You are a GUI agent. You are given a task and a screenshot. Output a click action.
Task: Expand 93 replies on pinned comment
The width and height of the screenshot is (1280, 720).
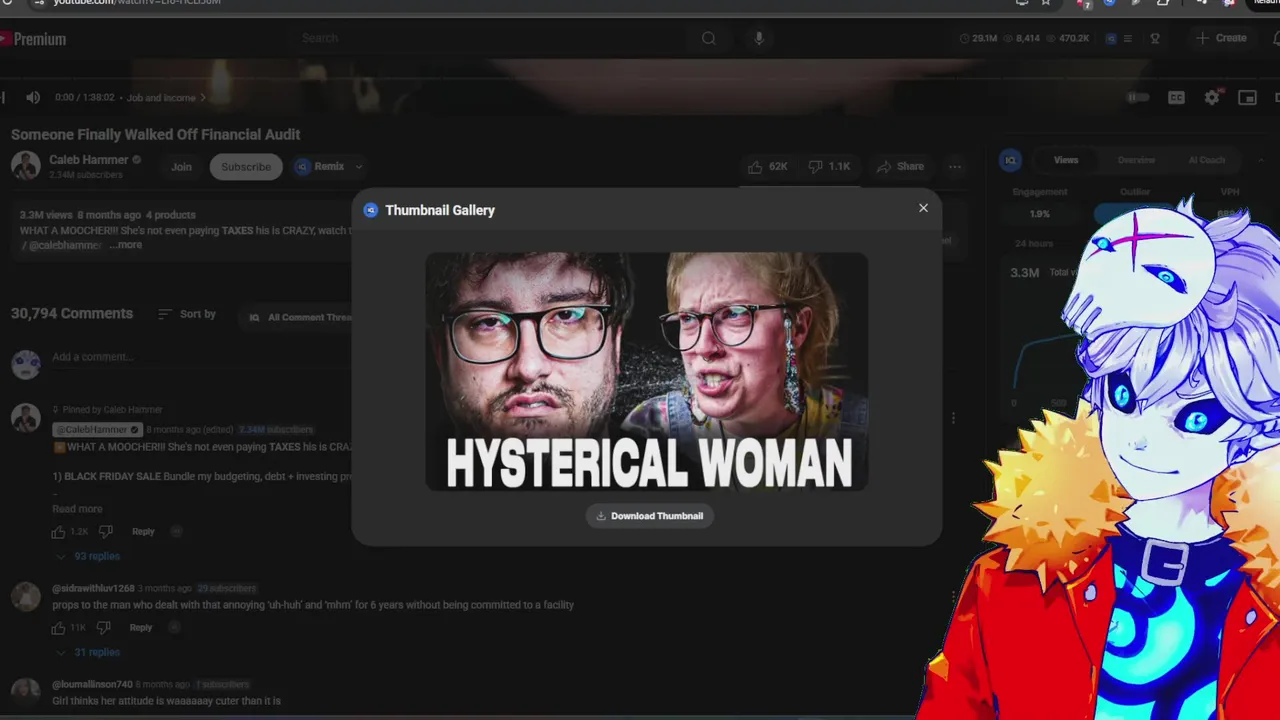click(x=88, y=556)
